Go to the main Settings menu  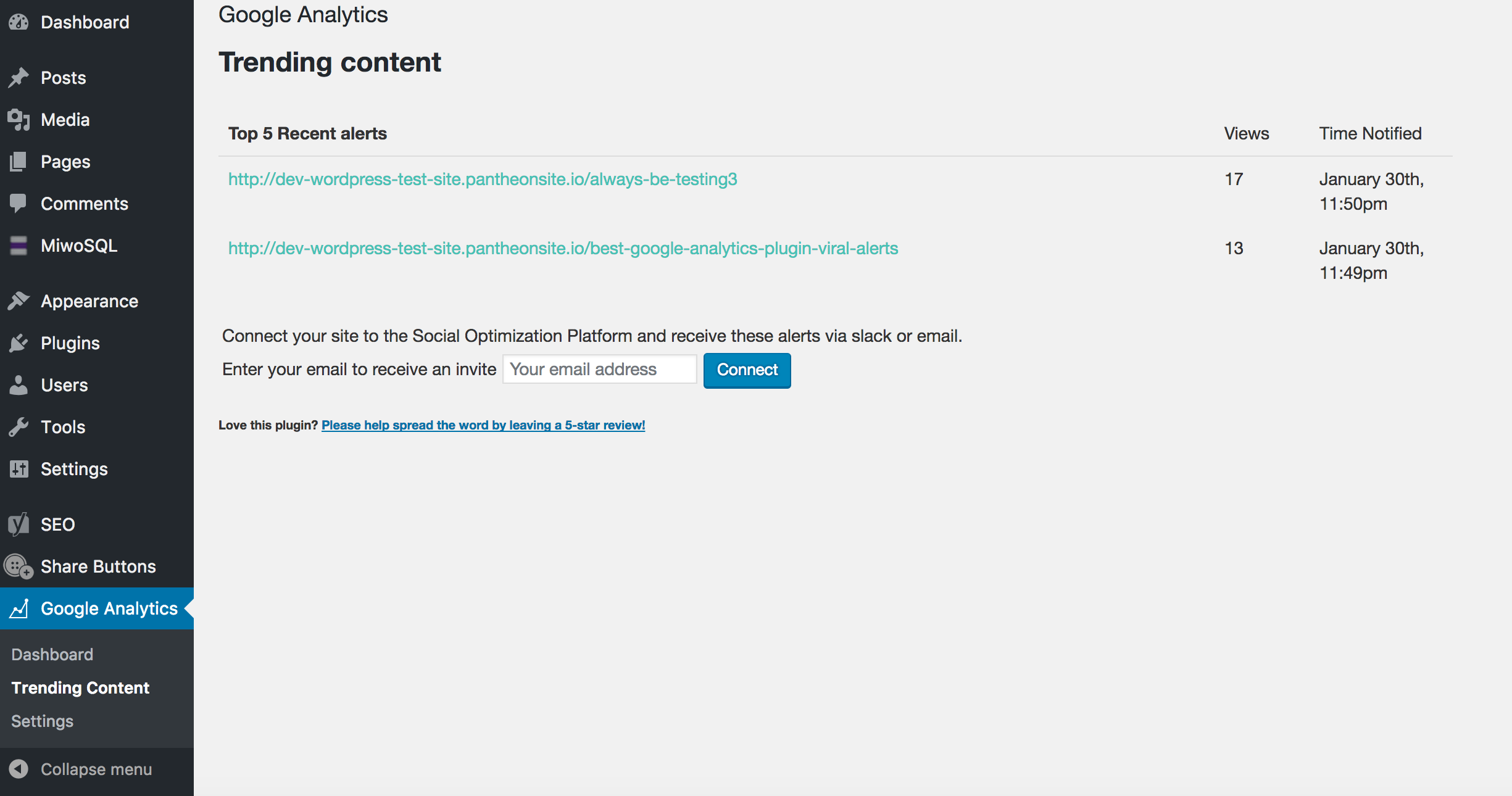coord(74,469)
